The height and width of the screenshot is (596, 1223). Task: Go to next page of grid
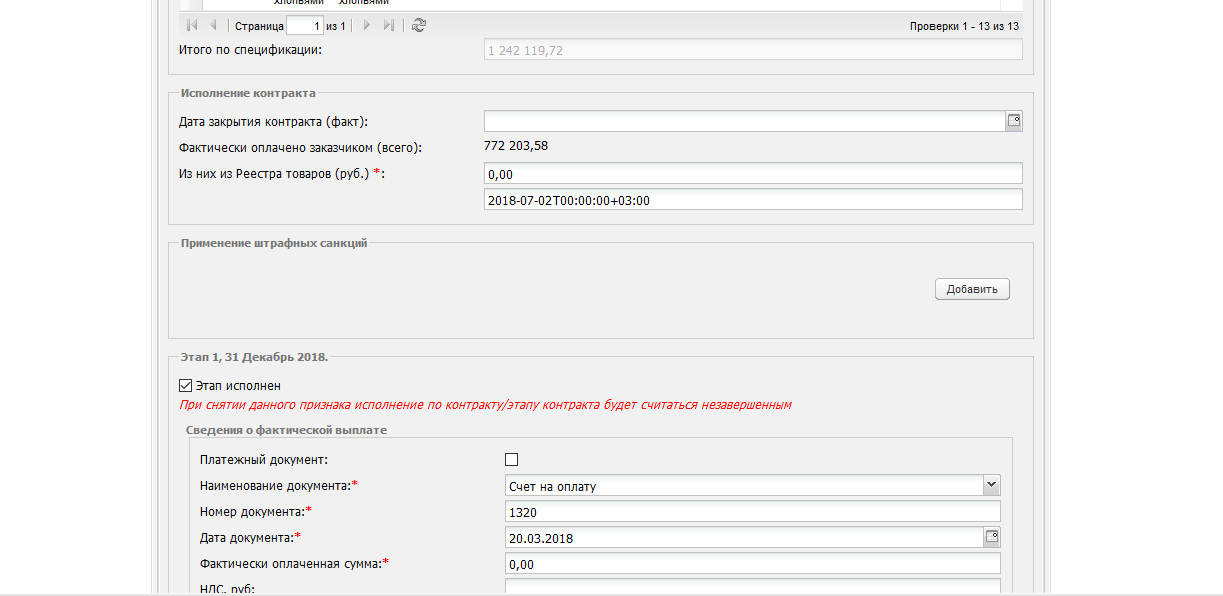click(x=367, y=25)
